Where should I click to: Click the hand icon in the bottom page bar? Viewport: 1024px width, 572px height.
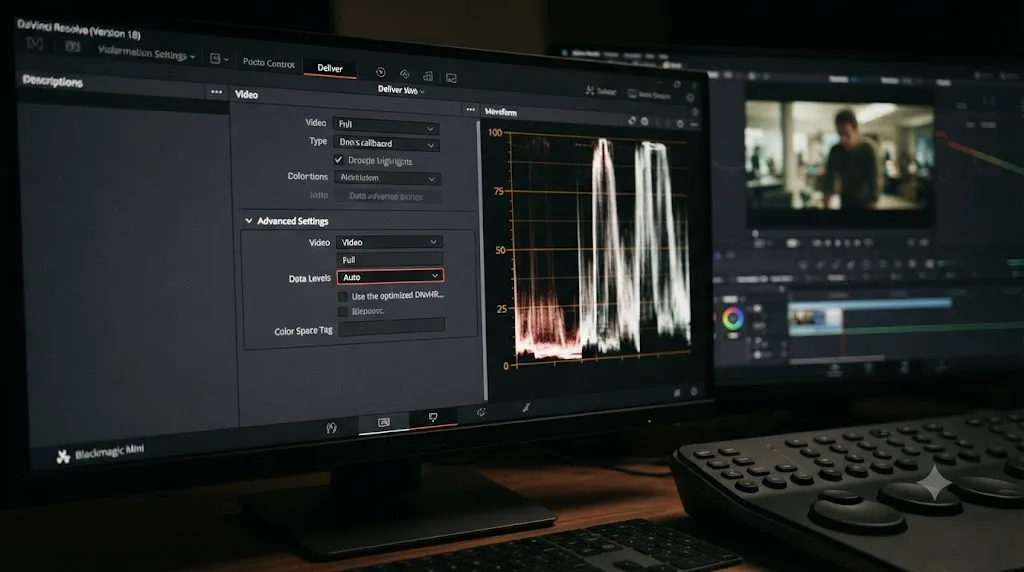click(332, 428)
